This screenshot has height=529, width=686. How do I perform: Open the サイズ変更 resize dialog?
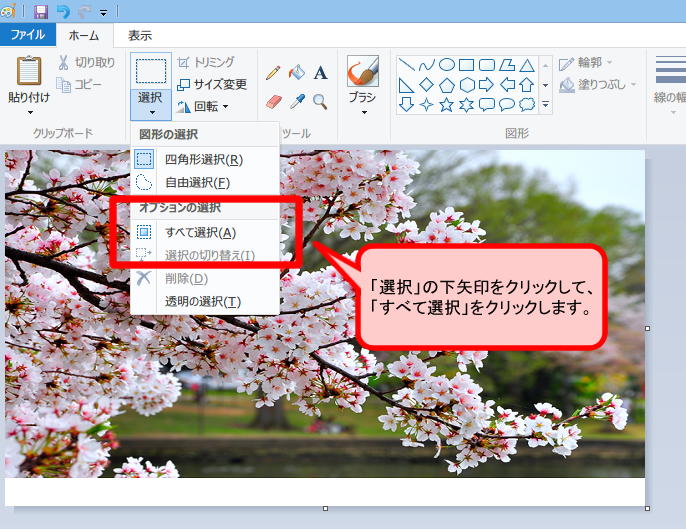click(x=212, y=84)
